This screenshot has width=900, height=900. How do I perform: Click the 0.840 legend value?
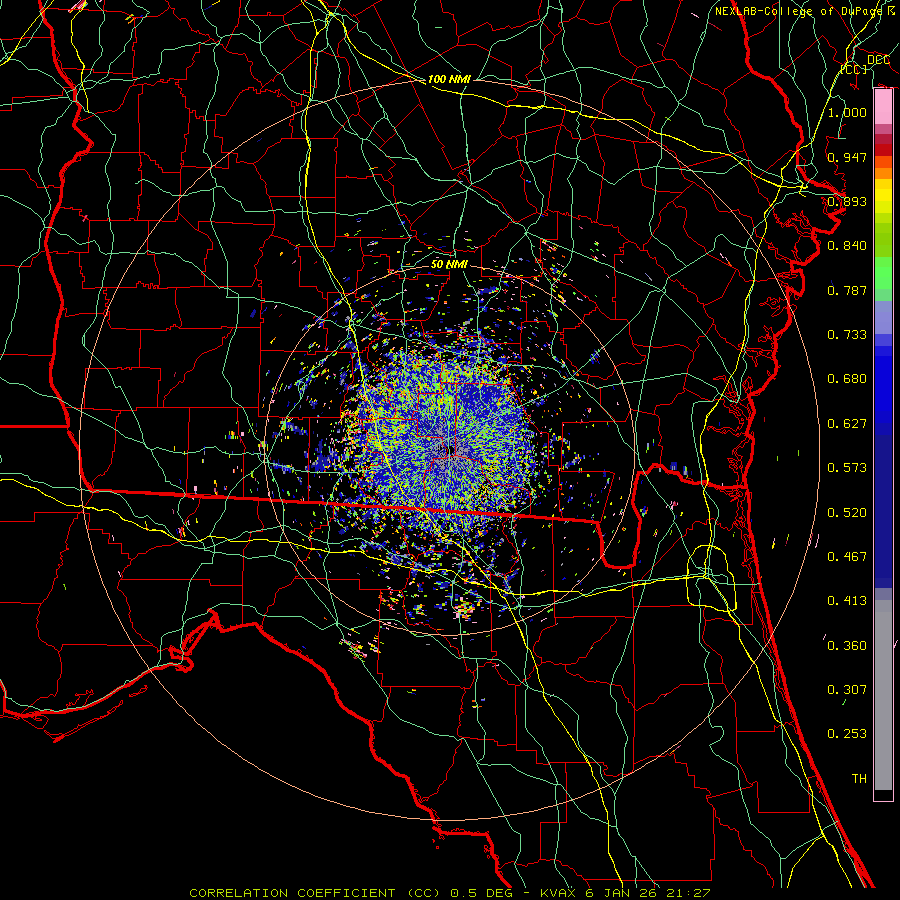click(x=847, y=246)
